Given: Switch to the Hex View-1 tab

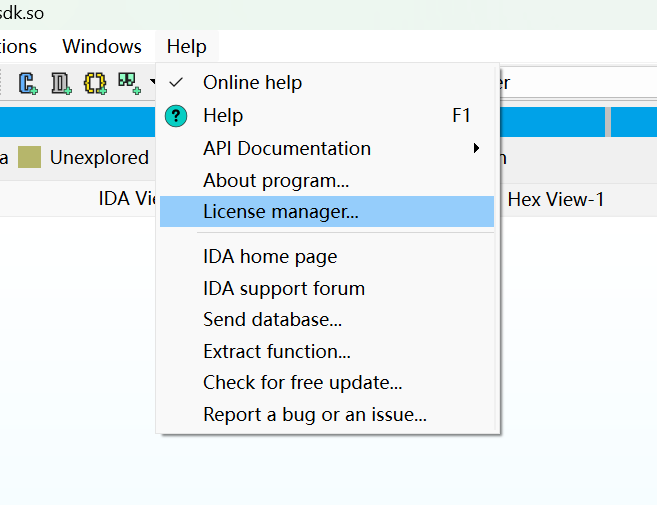Looking at the screenshot, I should click(x=556, y=199).
